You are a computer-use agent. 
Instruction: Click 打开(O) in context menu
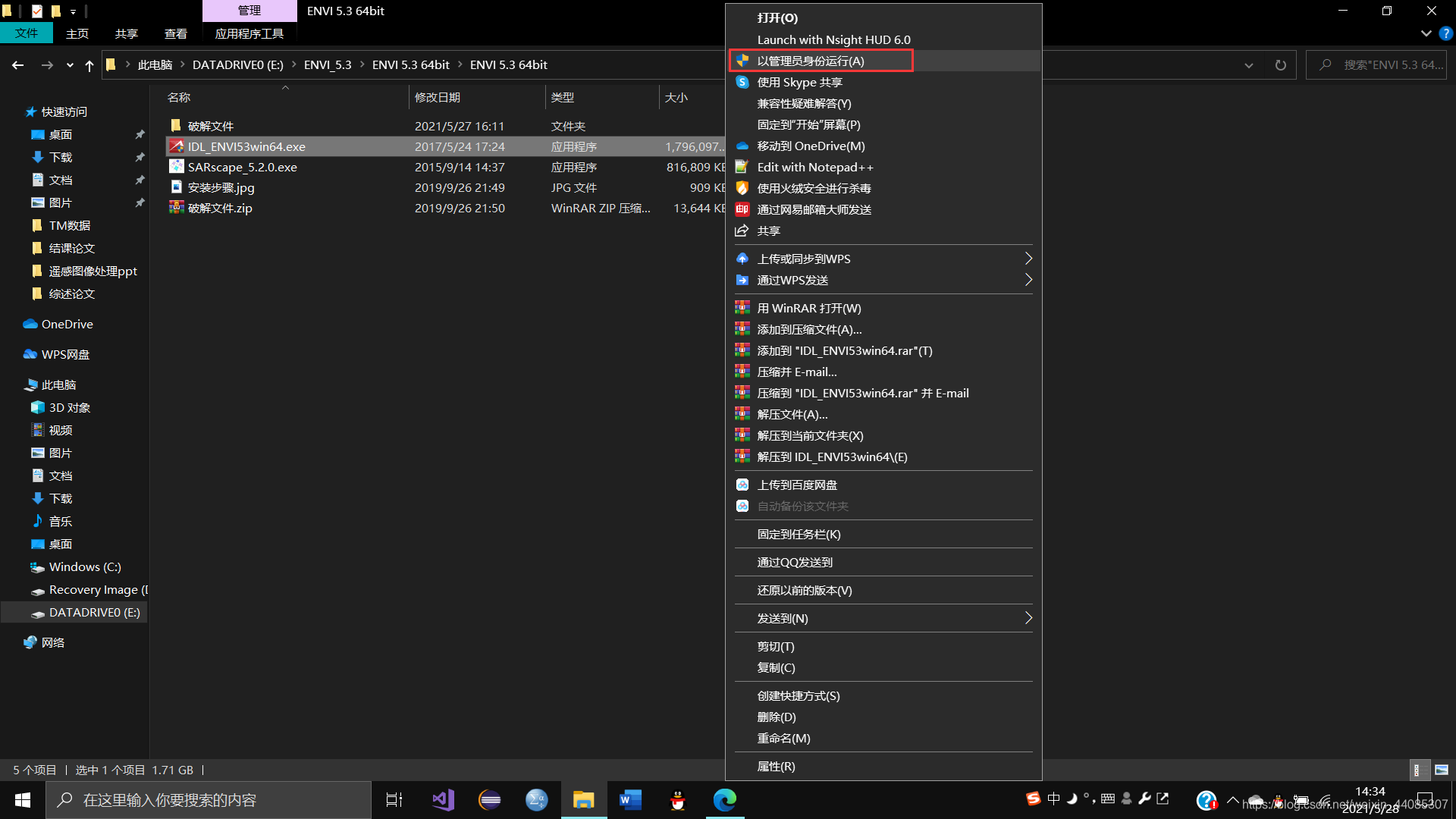[777, 17]
